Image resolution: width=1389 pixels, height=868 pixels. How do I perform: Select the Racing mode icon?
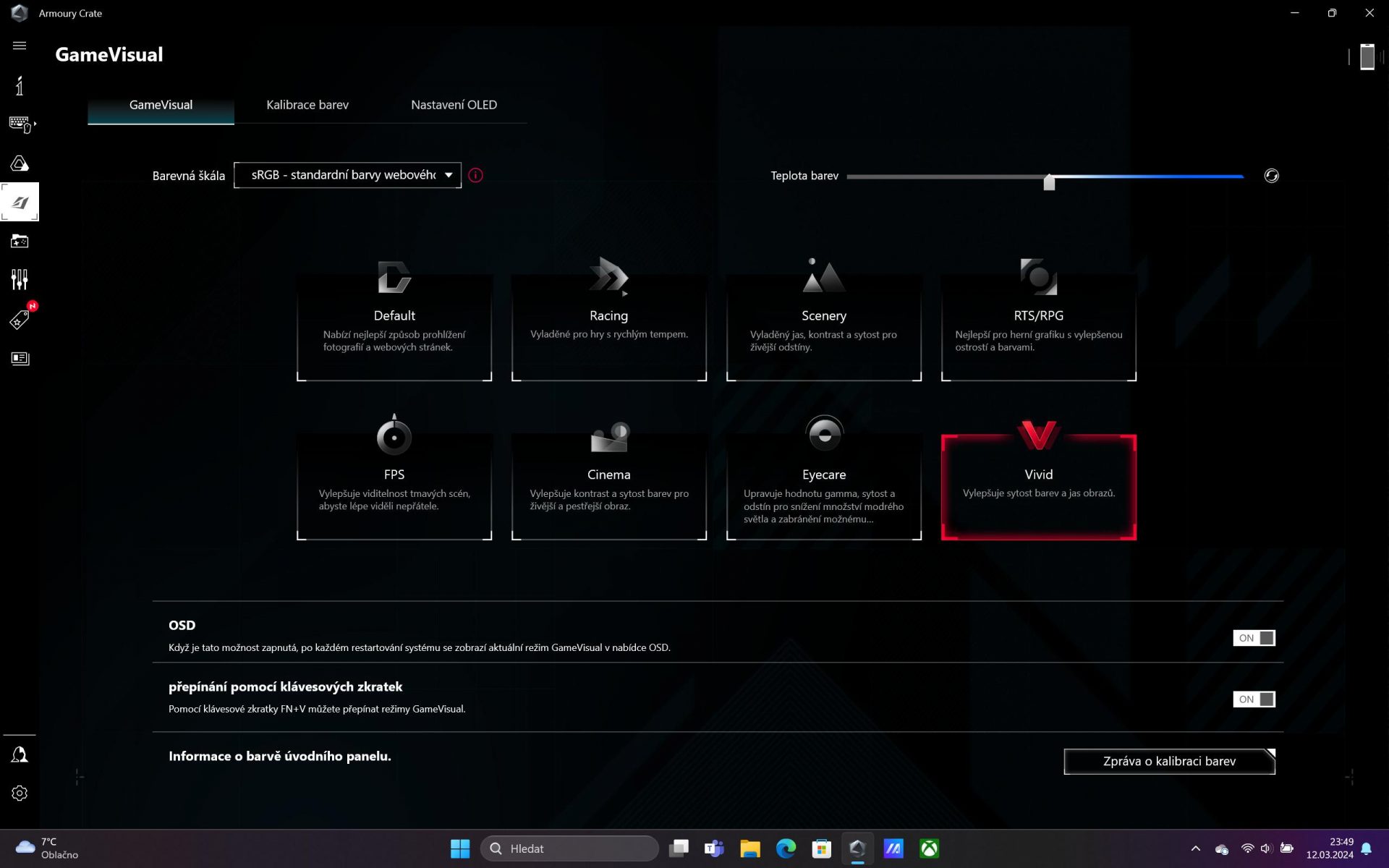tap(608, 277)
